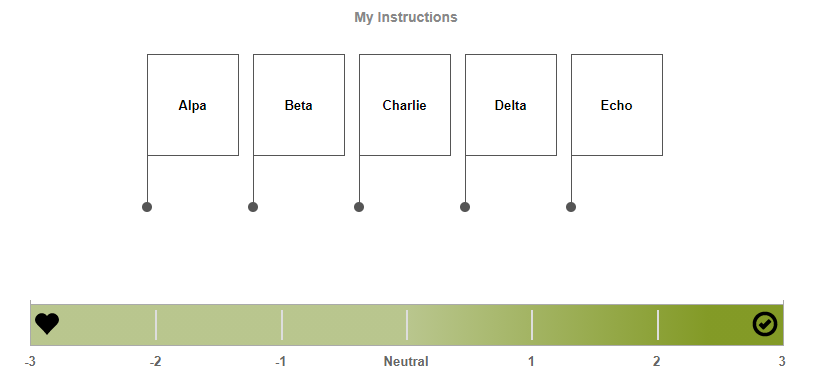Image resolution: width=815 pixels, height=384 pixels.
Task: Click the dot handle under Alpa flag
Action: pyautogui.click(x=147, y=207)
